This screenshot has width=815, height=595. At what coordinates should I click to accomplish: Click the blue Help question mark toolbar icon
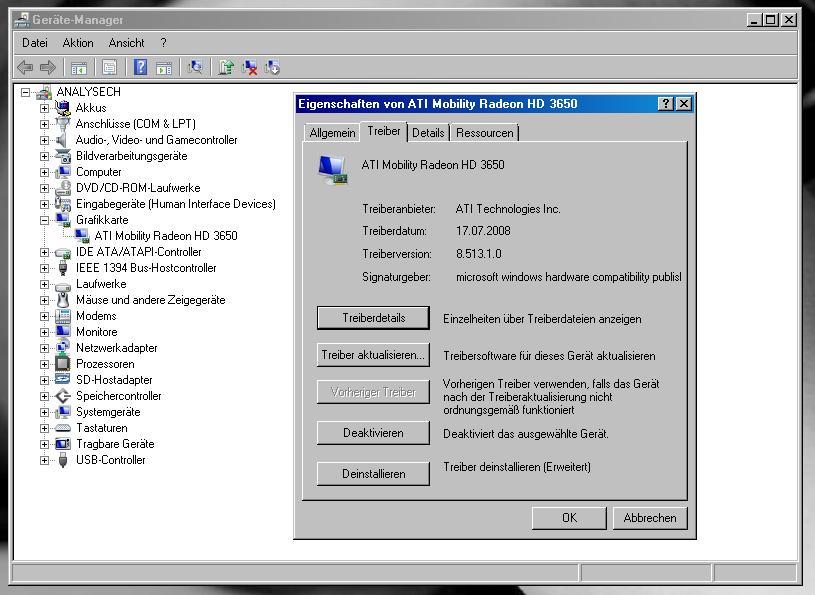tap(140, 67)
